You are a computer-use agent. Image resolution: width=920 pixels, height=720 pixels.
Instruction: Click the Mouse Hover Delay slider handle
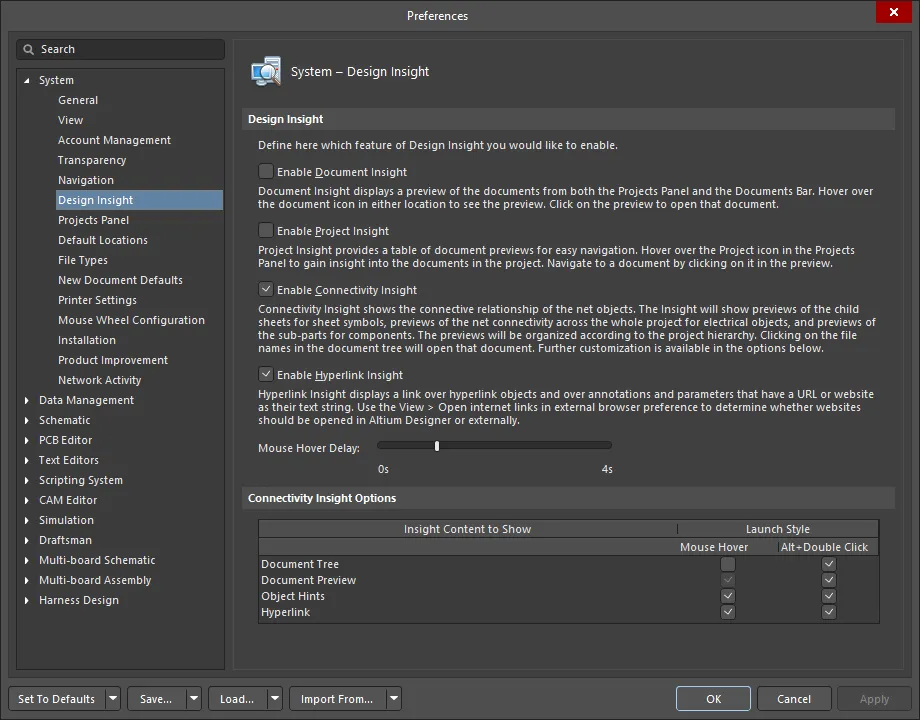[x=437, y=446]
